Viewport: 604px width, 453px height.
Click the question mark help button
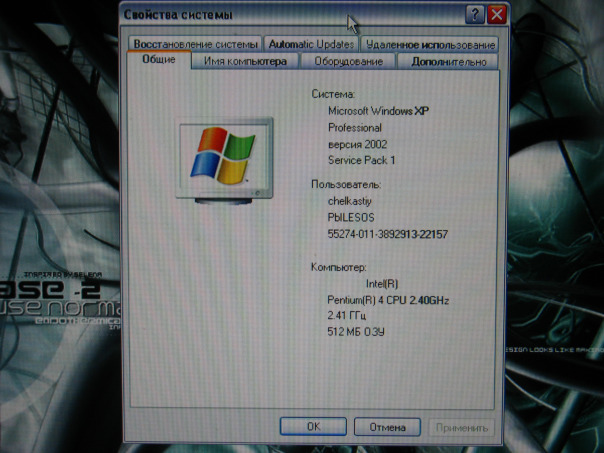coord(475,15)
